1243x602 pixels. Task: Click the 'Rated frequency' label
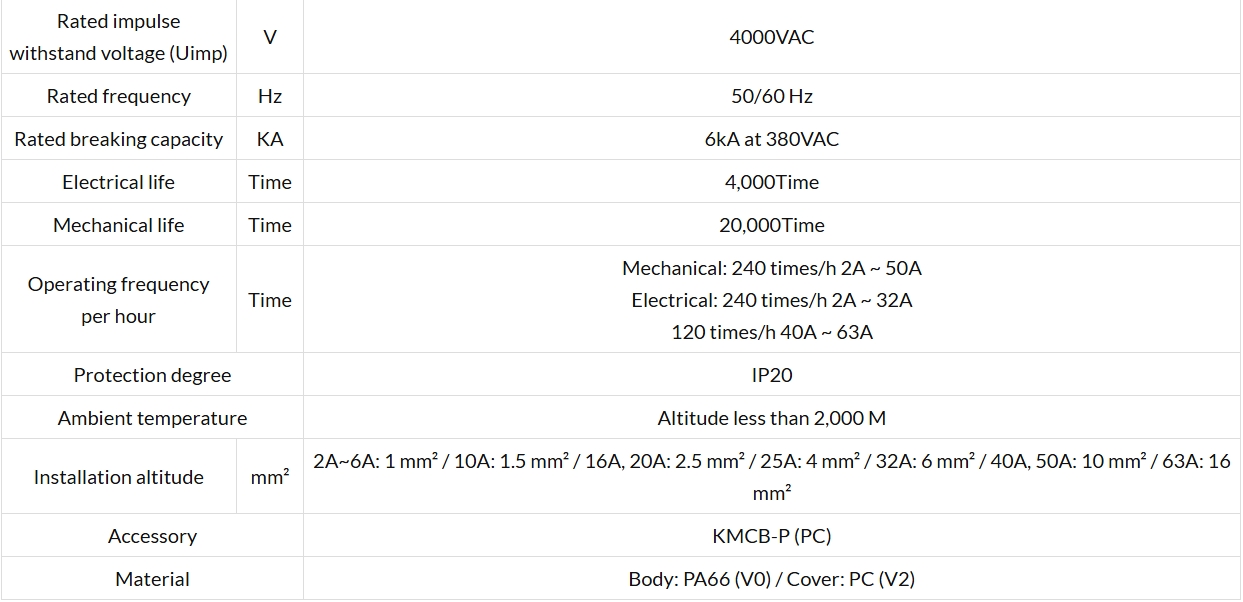(118, 96)
